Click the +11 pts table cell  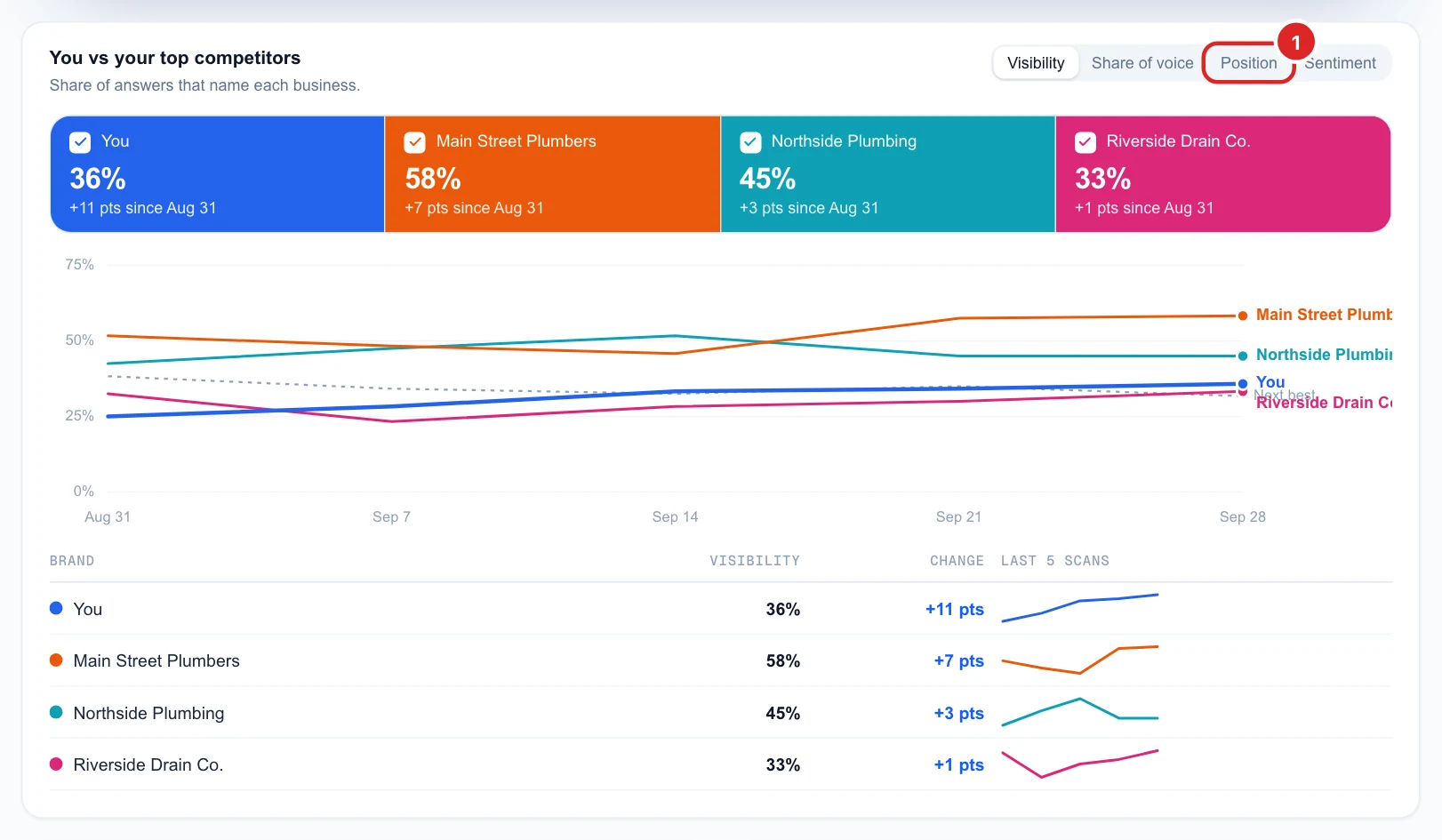[954, 609]
